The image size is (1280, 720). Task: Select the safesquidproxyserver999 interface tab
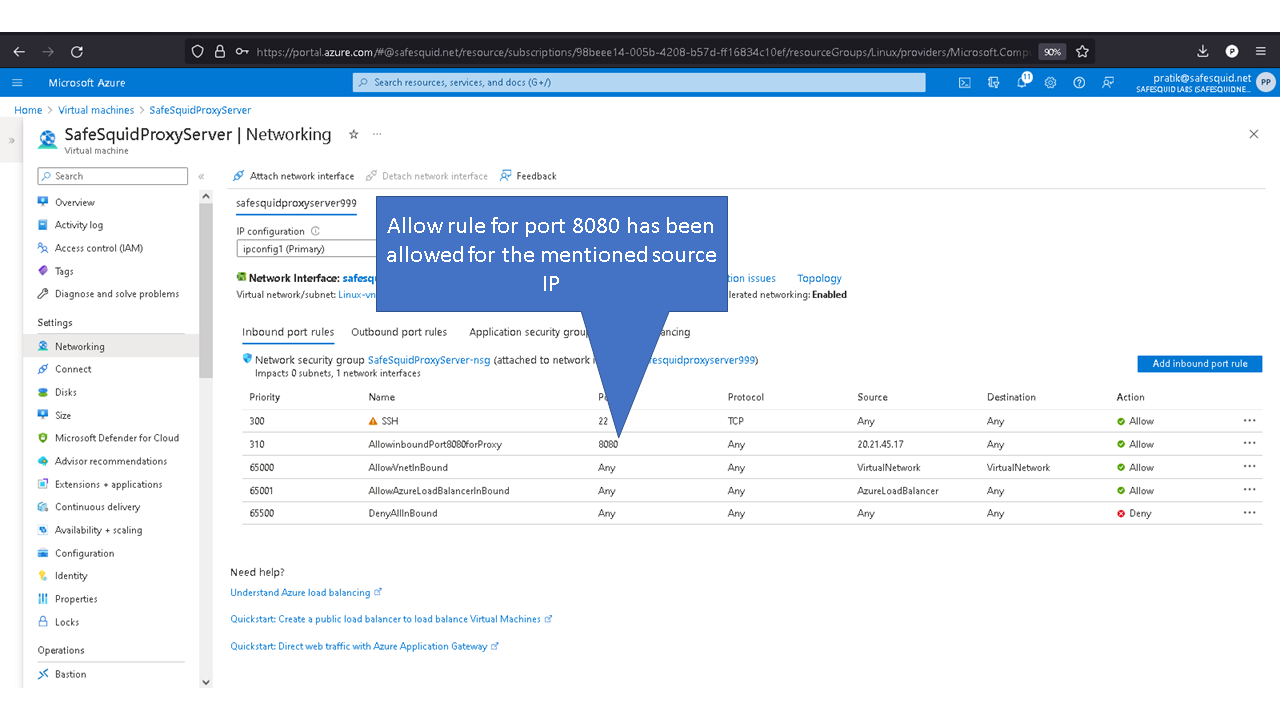296,203
